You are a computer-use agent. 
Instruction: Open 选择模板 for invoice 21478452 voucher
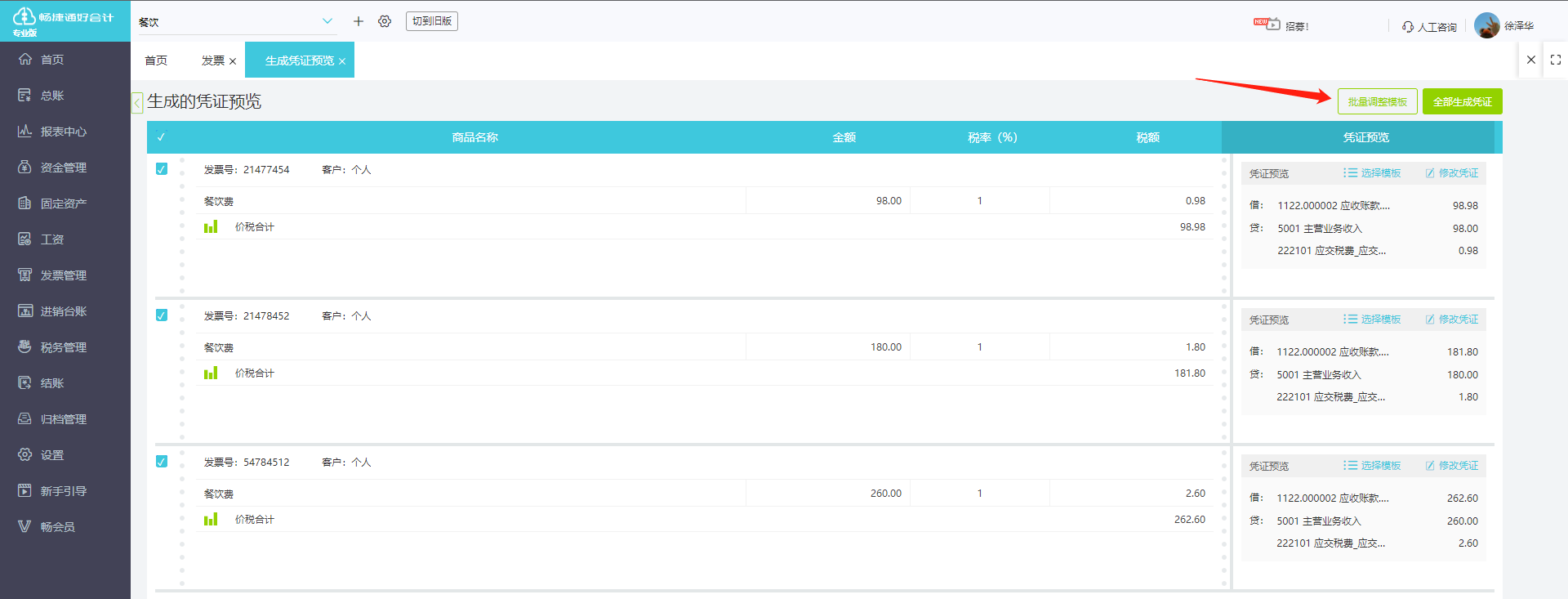(1372, 320)
